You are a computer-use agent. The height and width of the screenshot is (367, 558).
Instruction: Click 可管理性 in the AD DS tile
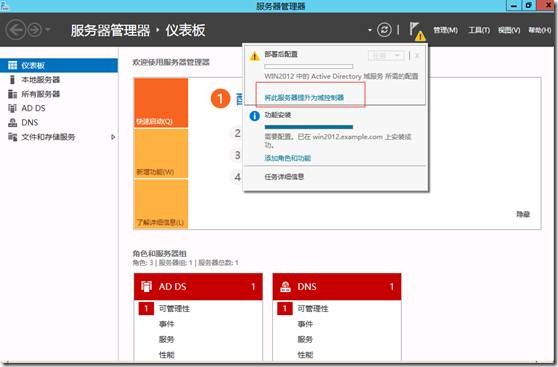pyautogui.click(x=174, y=309)
